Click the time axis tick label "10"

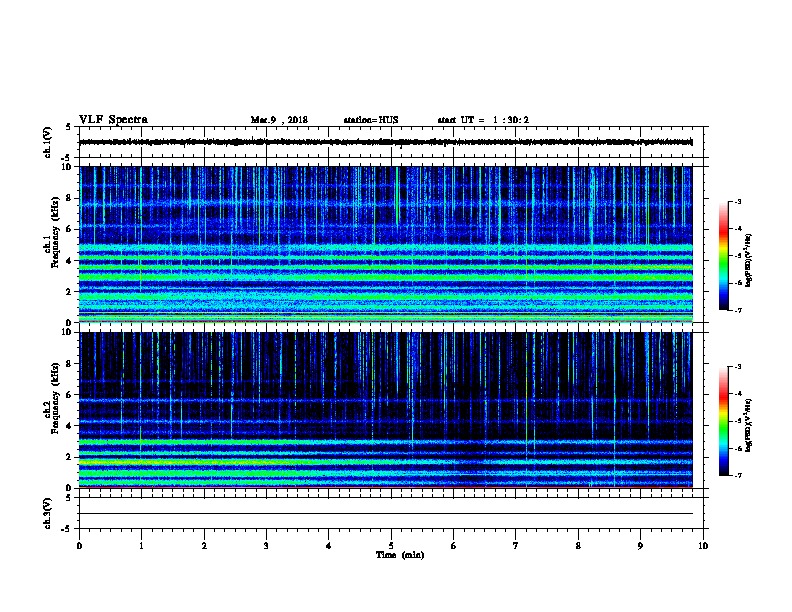pos(703,546)
